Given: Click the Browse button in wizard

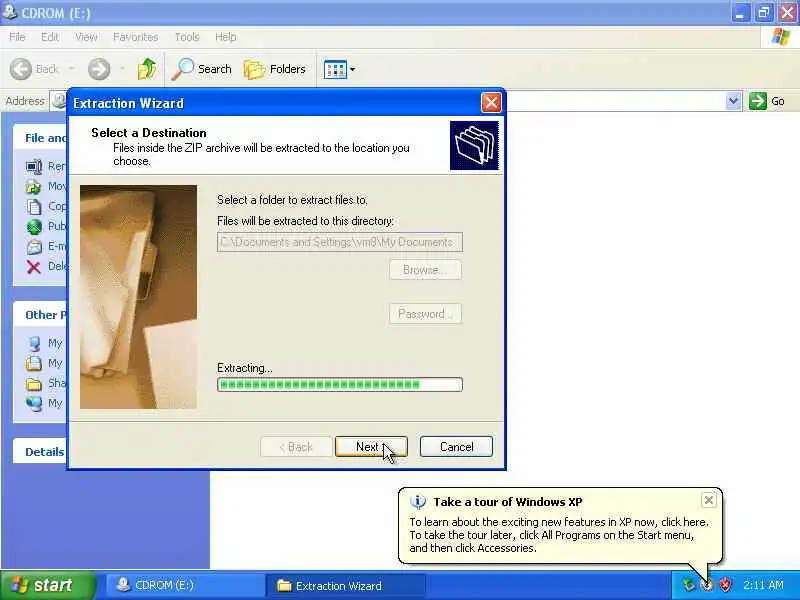Looking at the screenshot, I should [425, 270].
